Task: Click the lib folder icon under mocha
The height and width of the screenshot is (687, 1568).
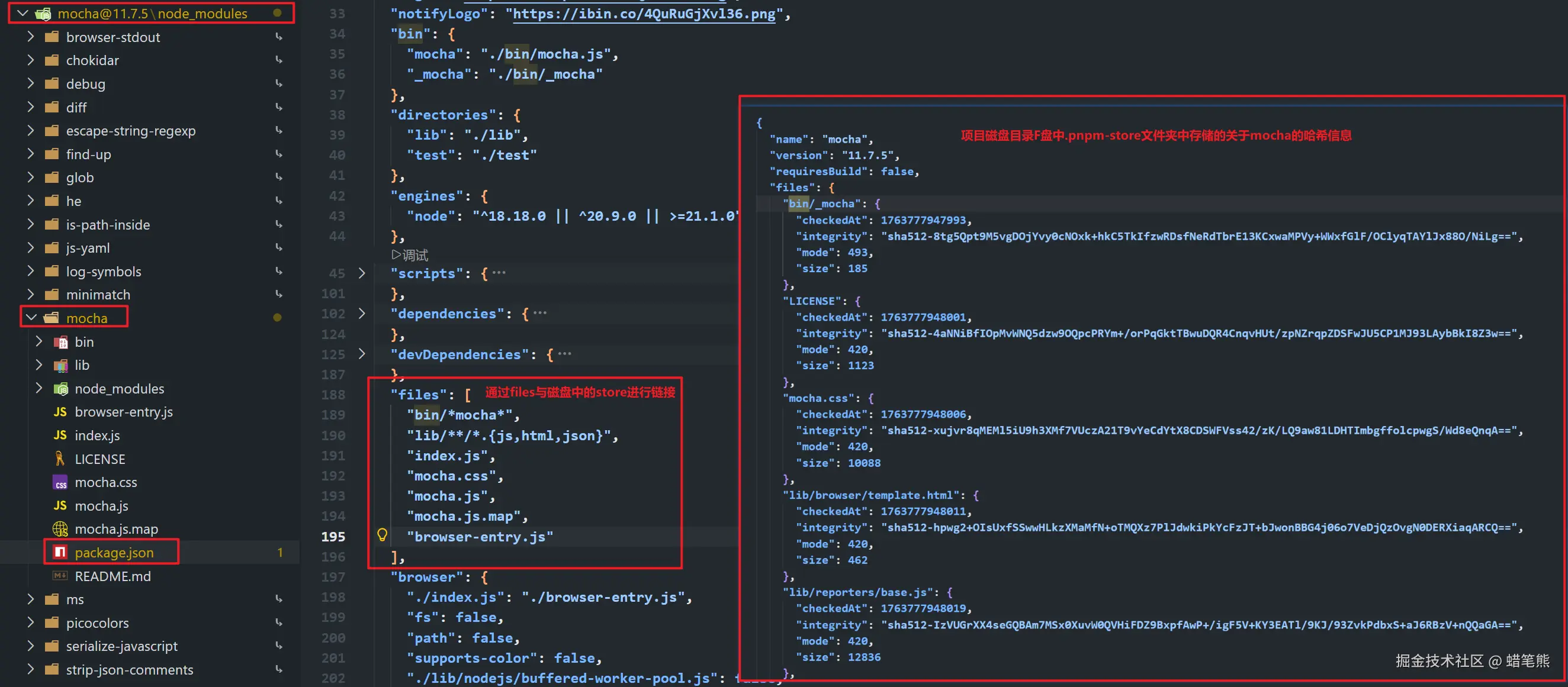Action: click(61, 365)
